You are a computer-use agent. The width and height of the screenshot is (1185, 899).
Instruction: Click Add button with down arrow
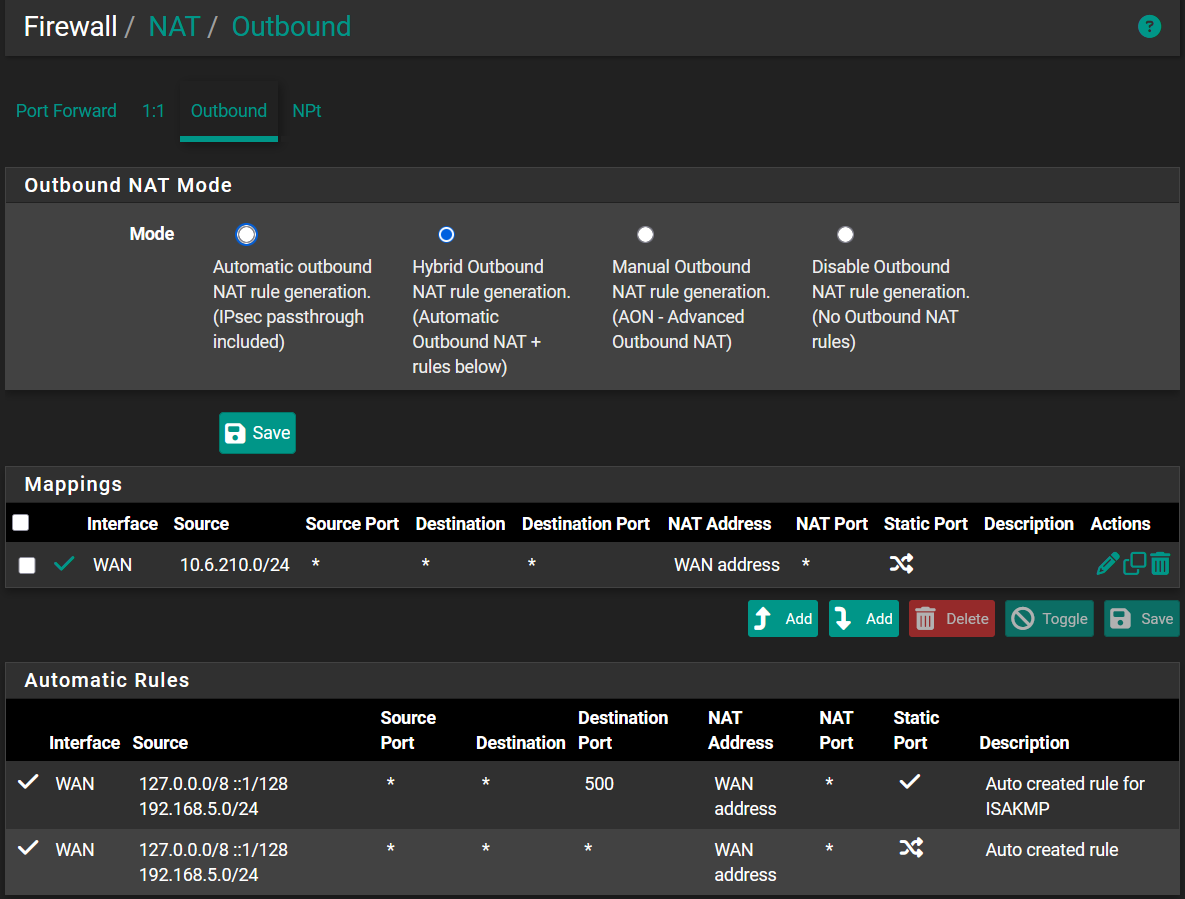click(x=863, y=619)
